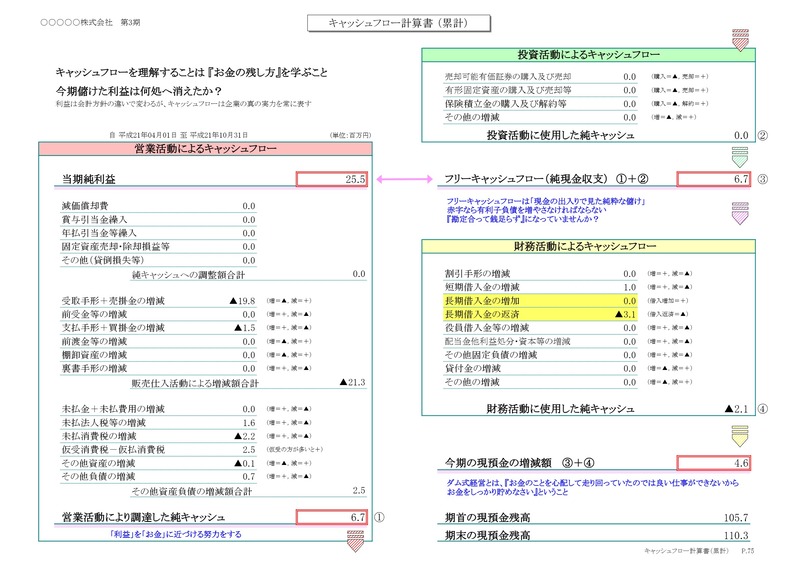Click the 1.6 value for 未払法人税等
Image resolution: width=799 pixels, height=565 pixels.
tap(249, 423)
